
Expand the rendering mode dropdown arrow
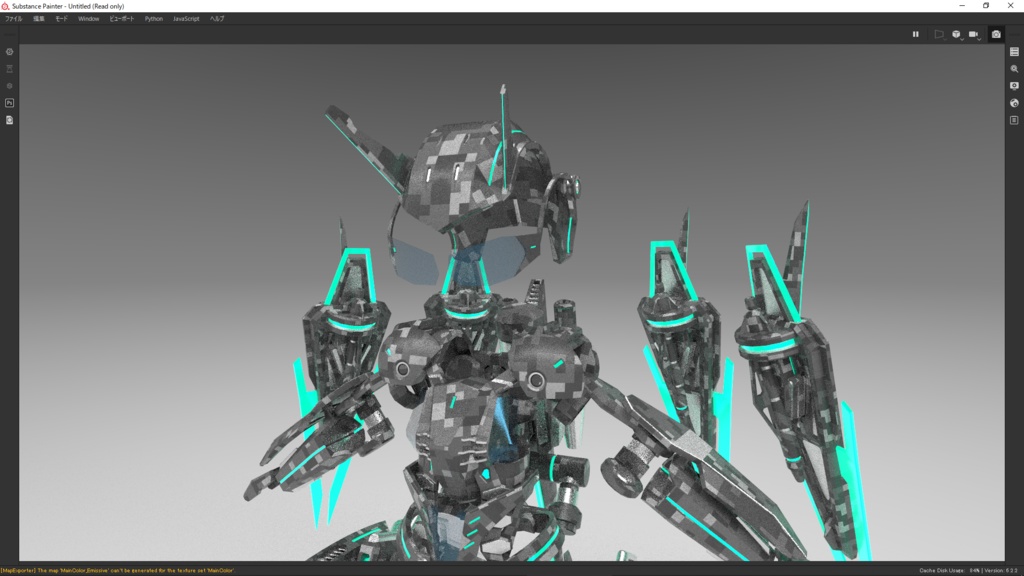(944, 39)
